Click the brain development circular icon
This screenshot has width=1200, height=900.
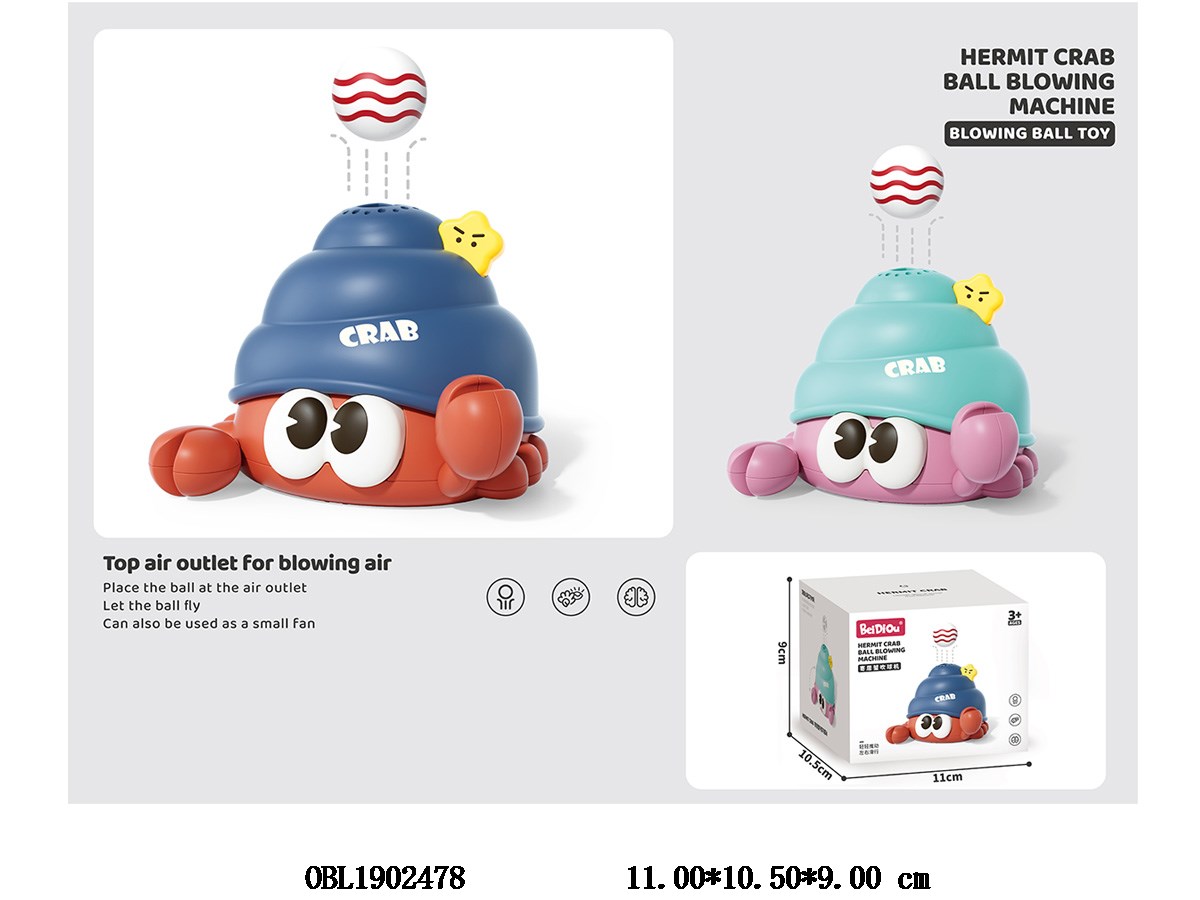[x=636, y=596]
